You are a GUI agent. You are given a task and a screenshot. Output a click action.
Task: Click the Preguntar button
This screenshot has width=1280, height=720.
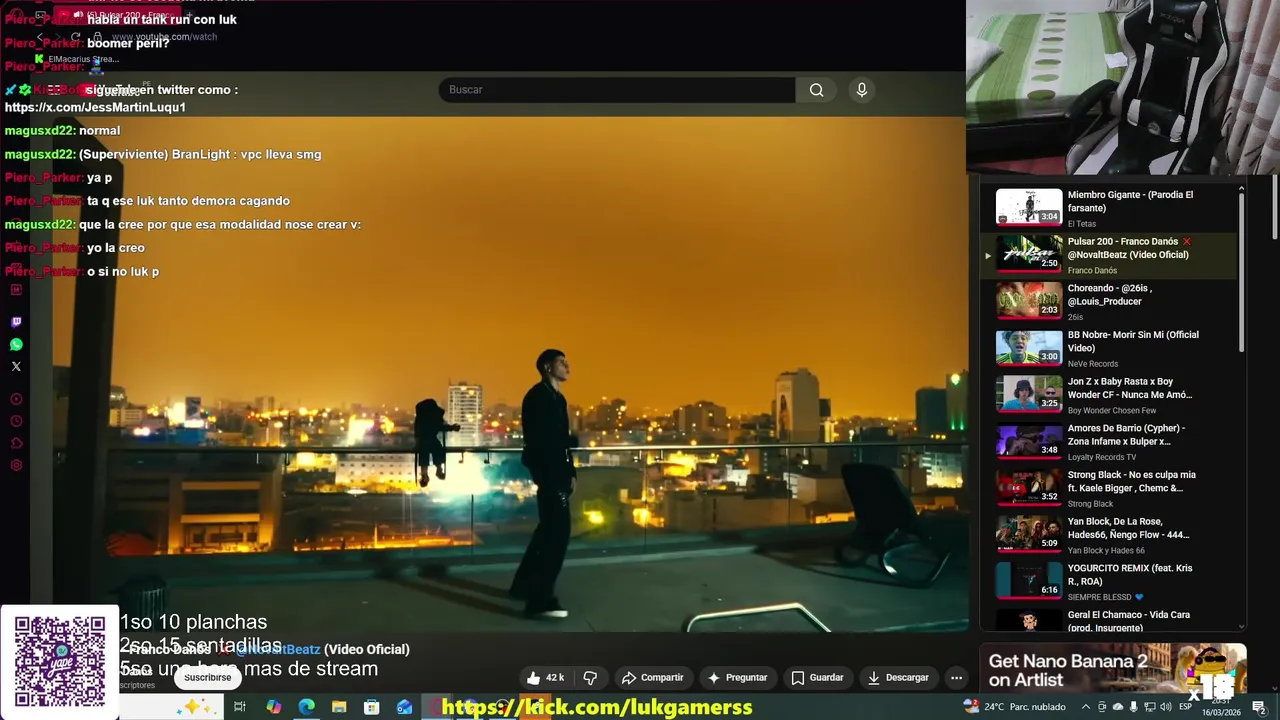pos(737,678)
